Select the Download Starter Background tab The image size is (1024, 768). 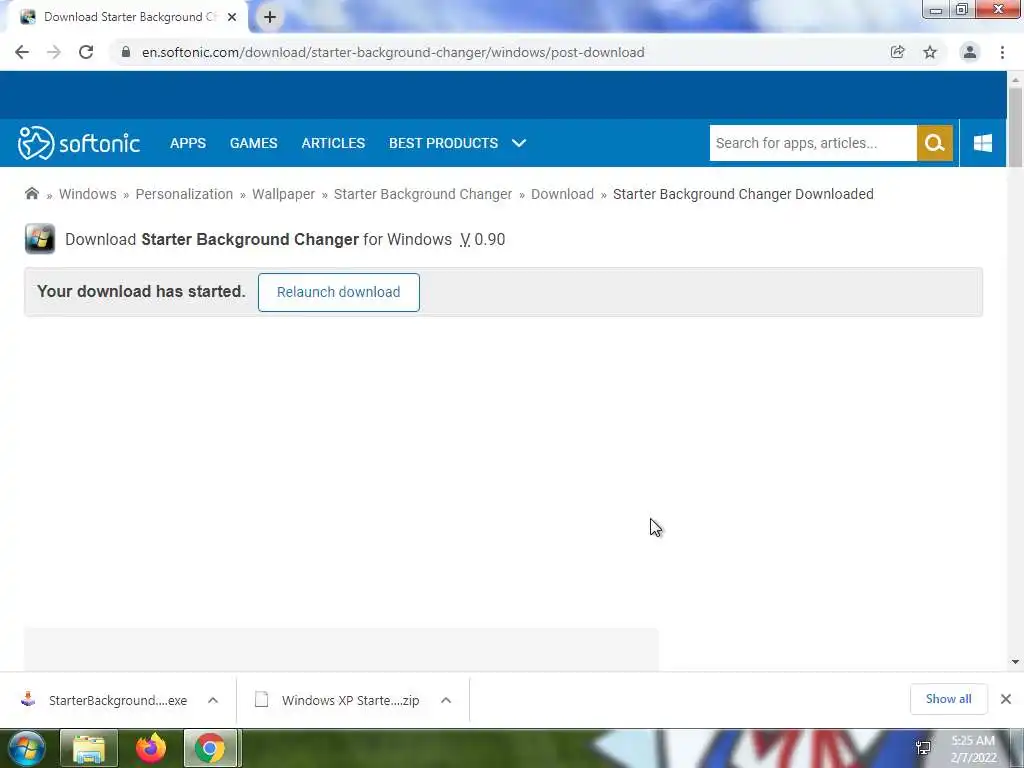click(x=128, y=17)
